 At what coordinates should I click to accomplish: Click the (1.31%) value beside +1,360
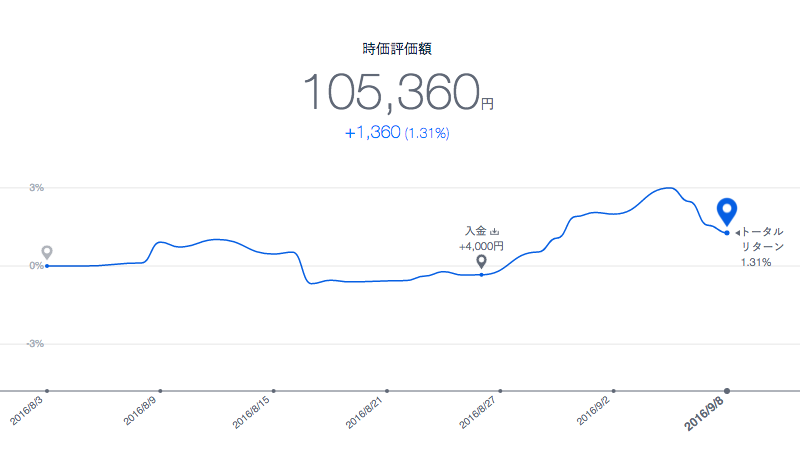pos(427,134)
